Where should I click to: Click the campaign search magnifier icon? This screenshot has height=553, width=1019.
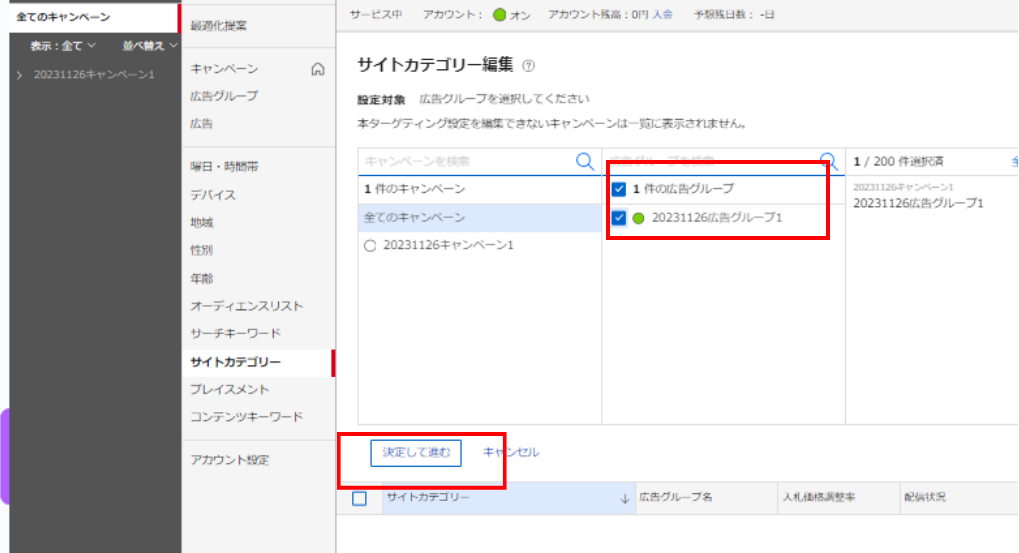(585, 161)
